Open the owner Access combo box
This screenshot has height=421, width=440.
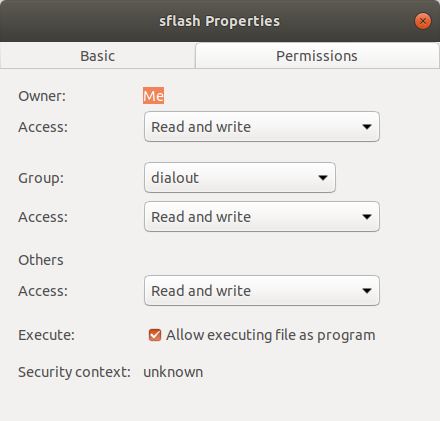(262, 127)
